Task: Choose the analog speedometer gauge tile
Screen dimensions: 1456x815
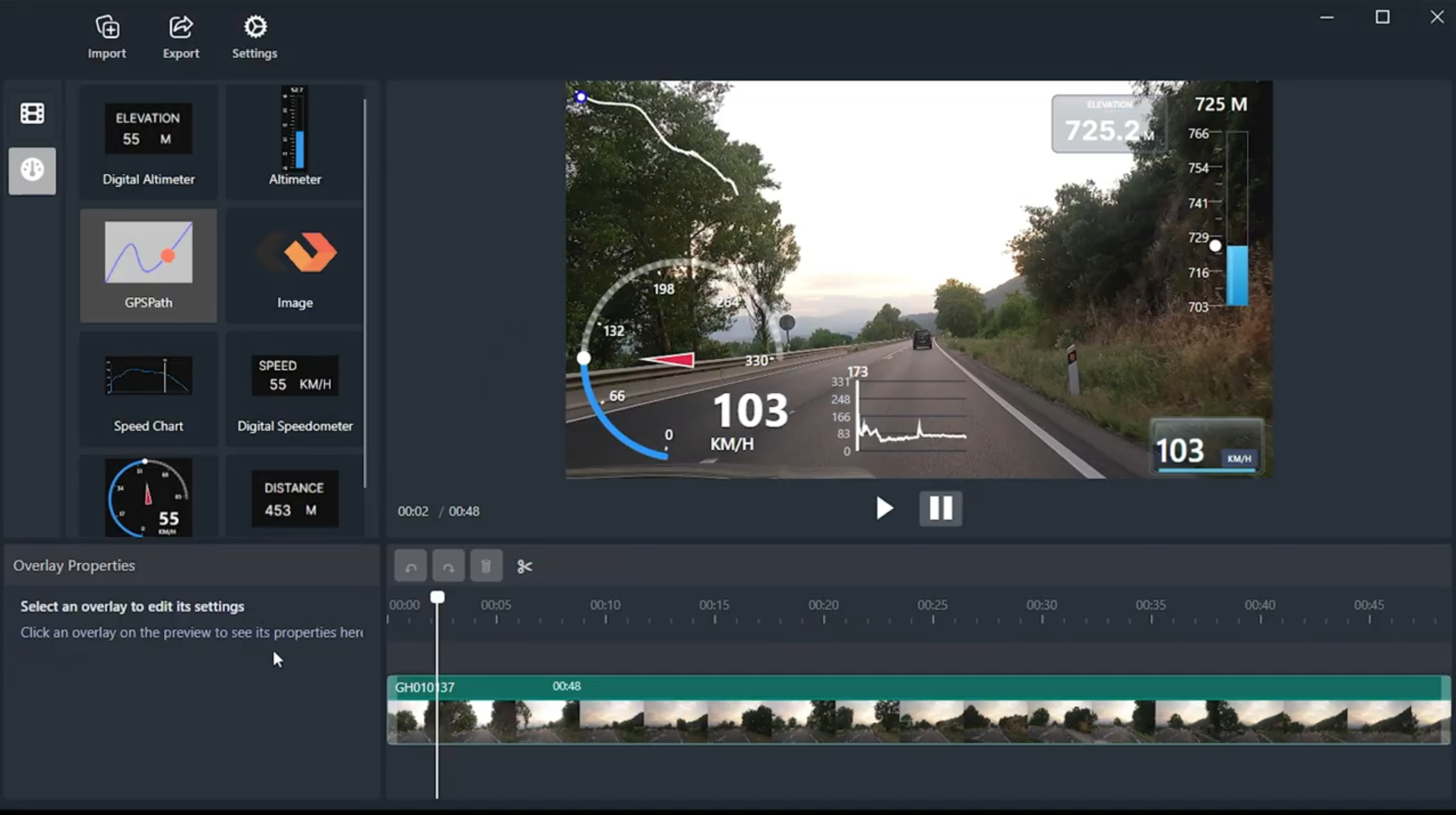Action: tap(148, 497)
